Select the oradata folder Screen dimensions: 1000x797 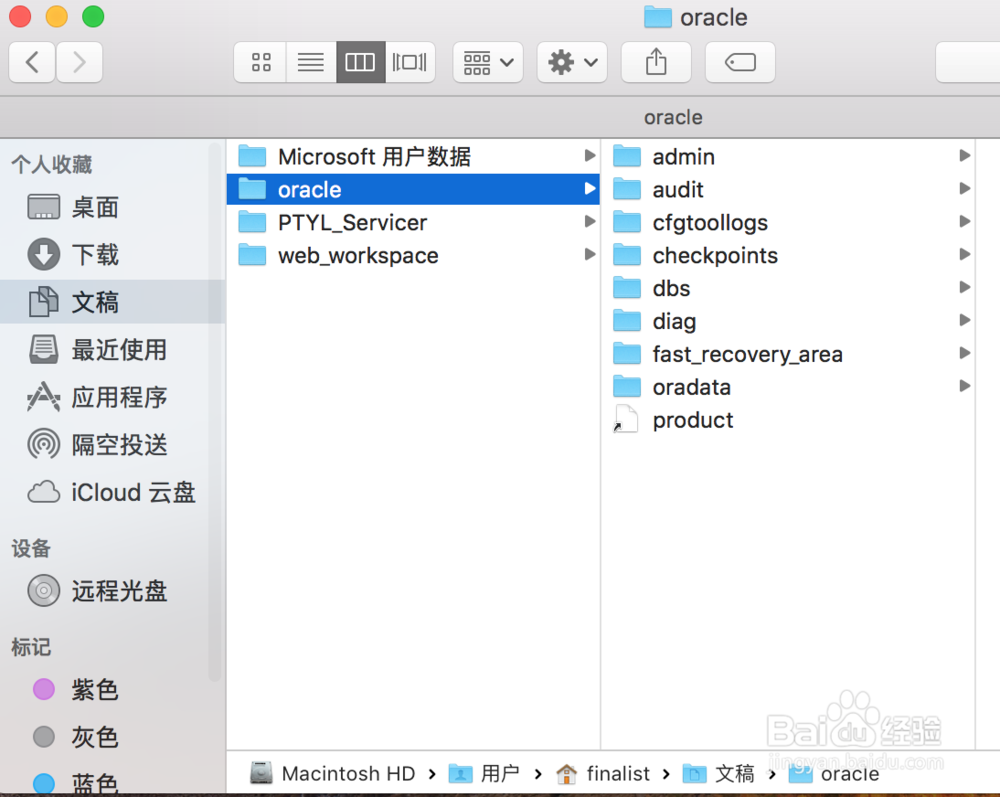click(x=788, y=387)
